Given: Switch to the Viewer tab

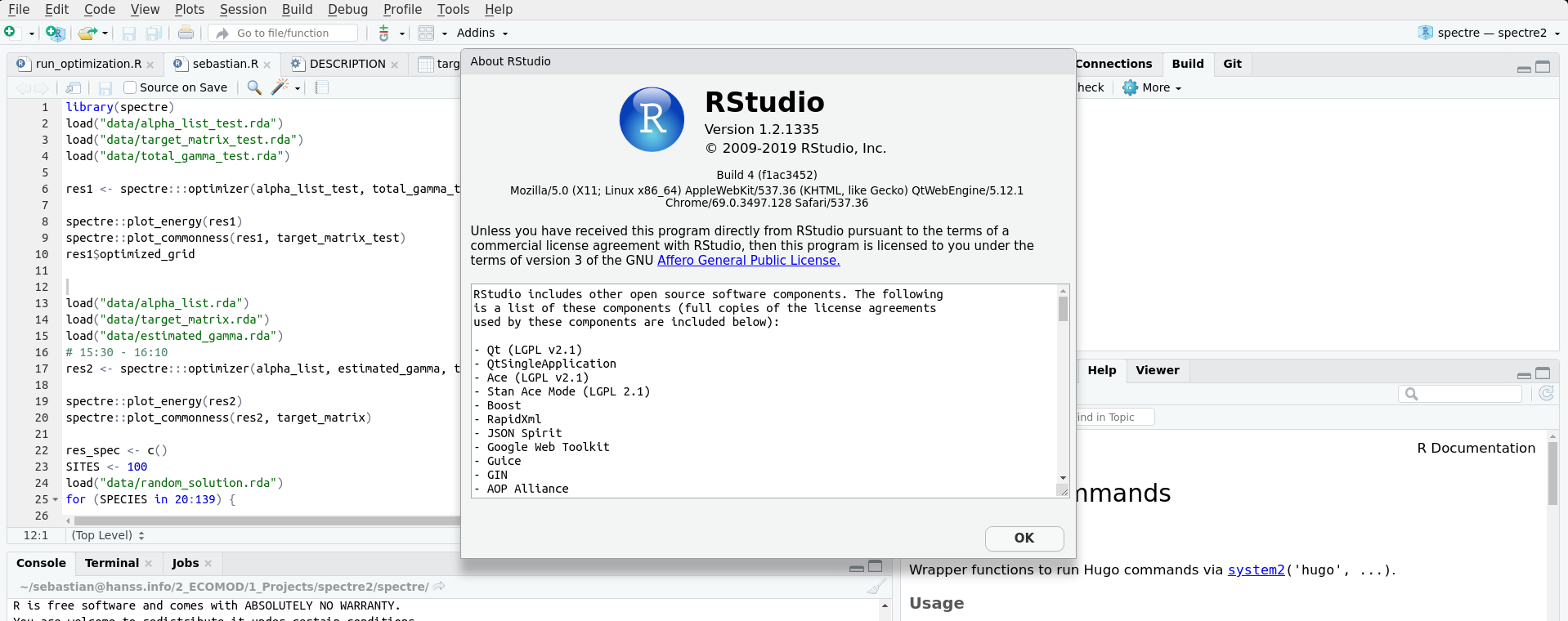Looking at the screenshot, I should (1157, 370).
